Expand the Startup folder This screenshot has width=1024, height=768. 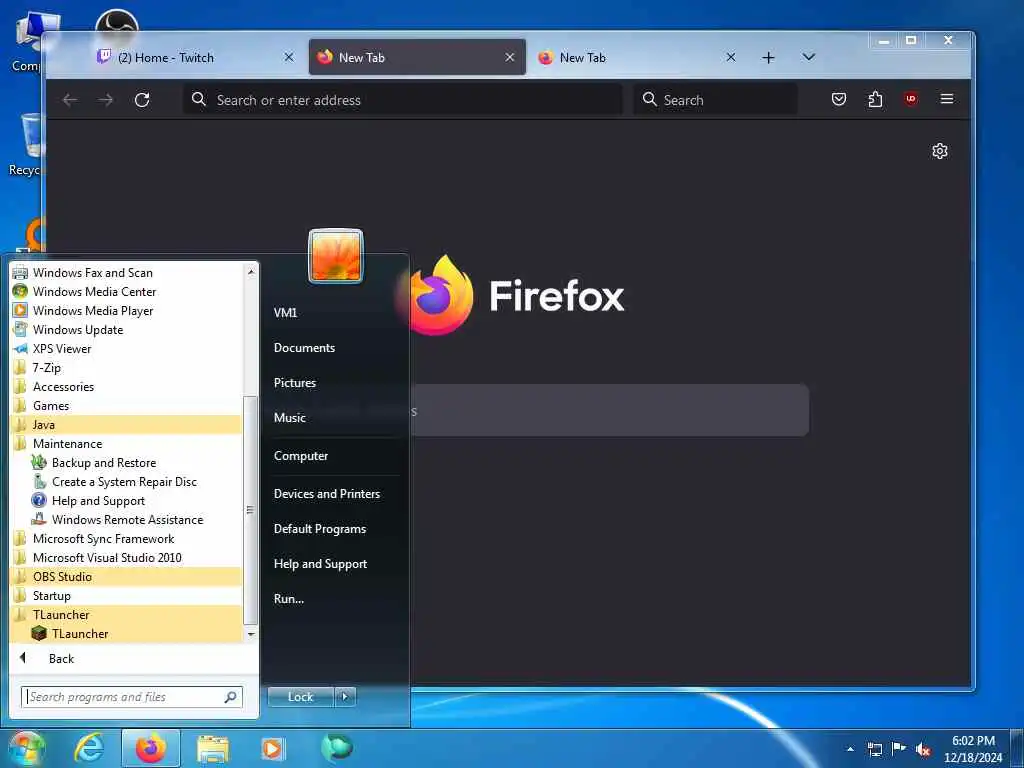coord(126,596)
